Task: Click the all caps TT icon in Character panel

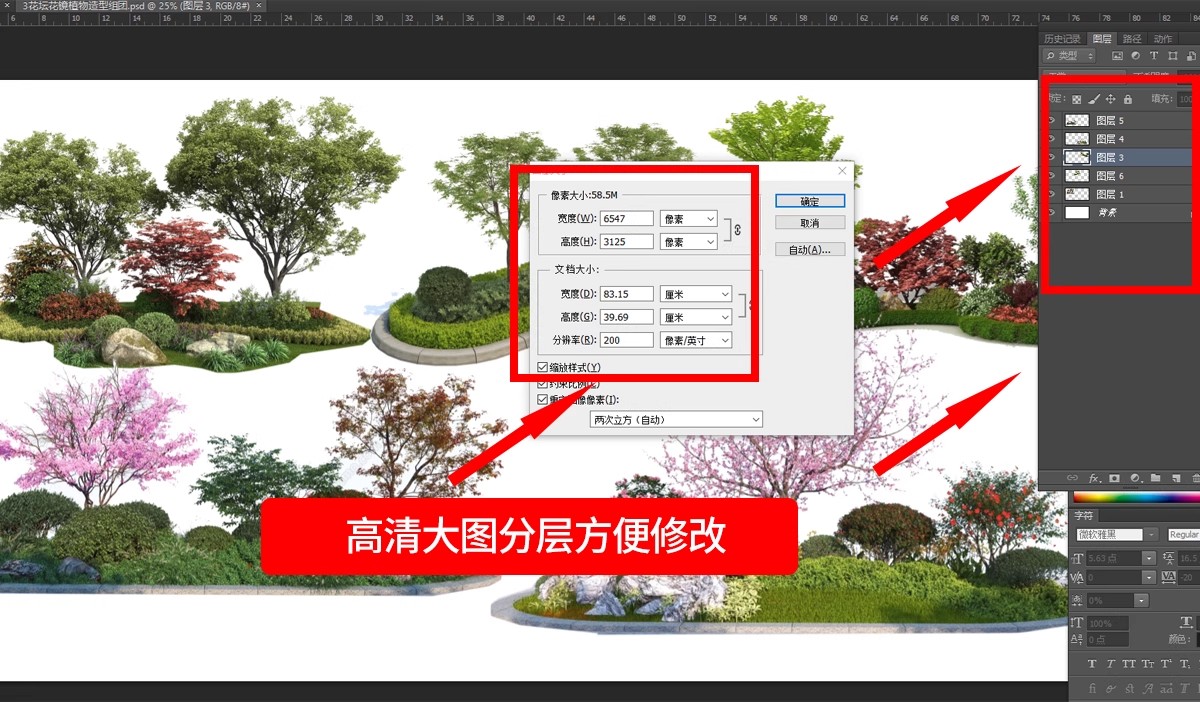Action: point(1130,663)
